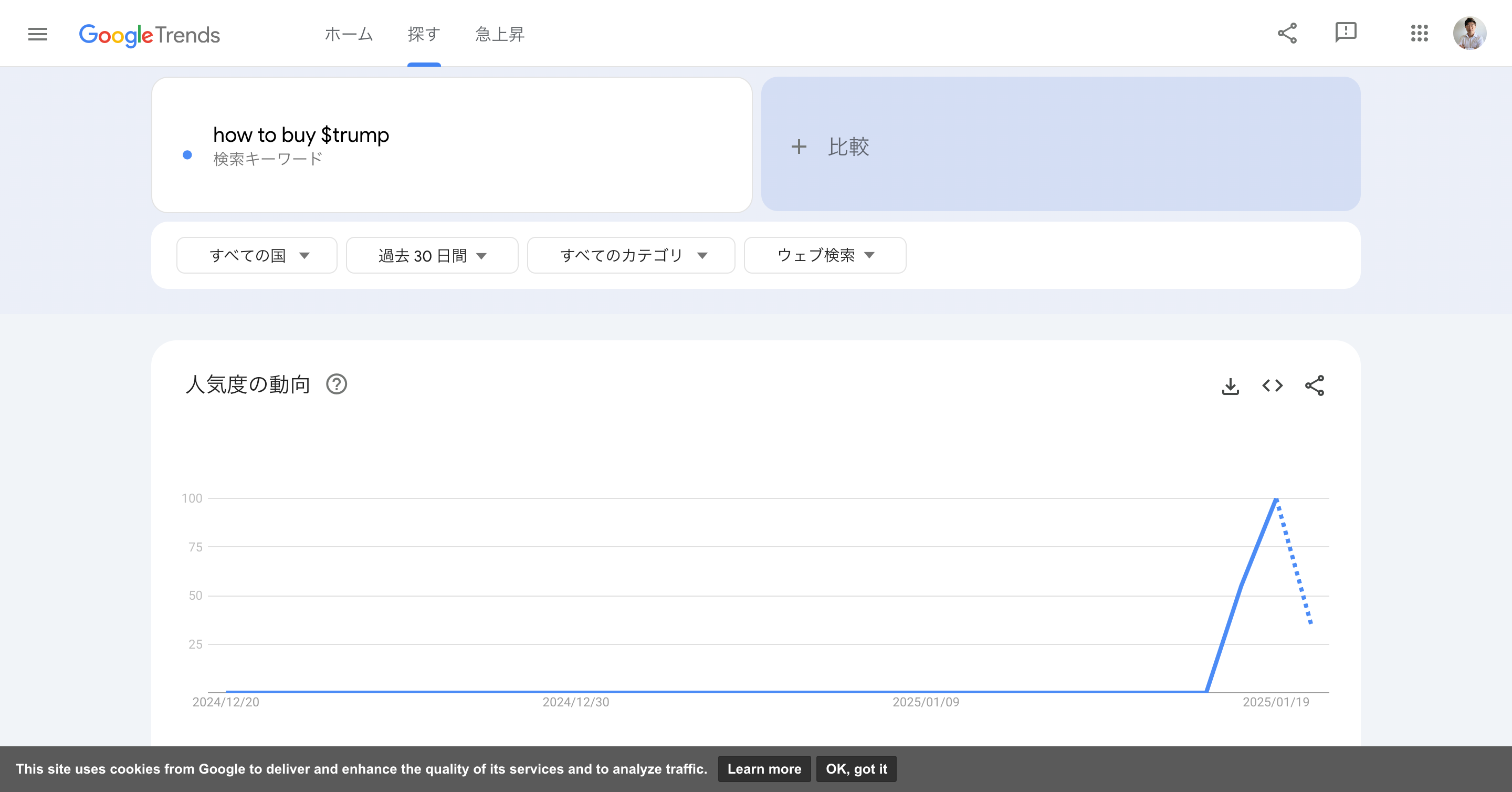This screenshot has height=792, width=1512.
Task: Open the send feedback icon
Action: [1345, 33]
